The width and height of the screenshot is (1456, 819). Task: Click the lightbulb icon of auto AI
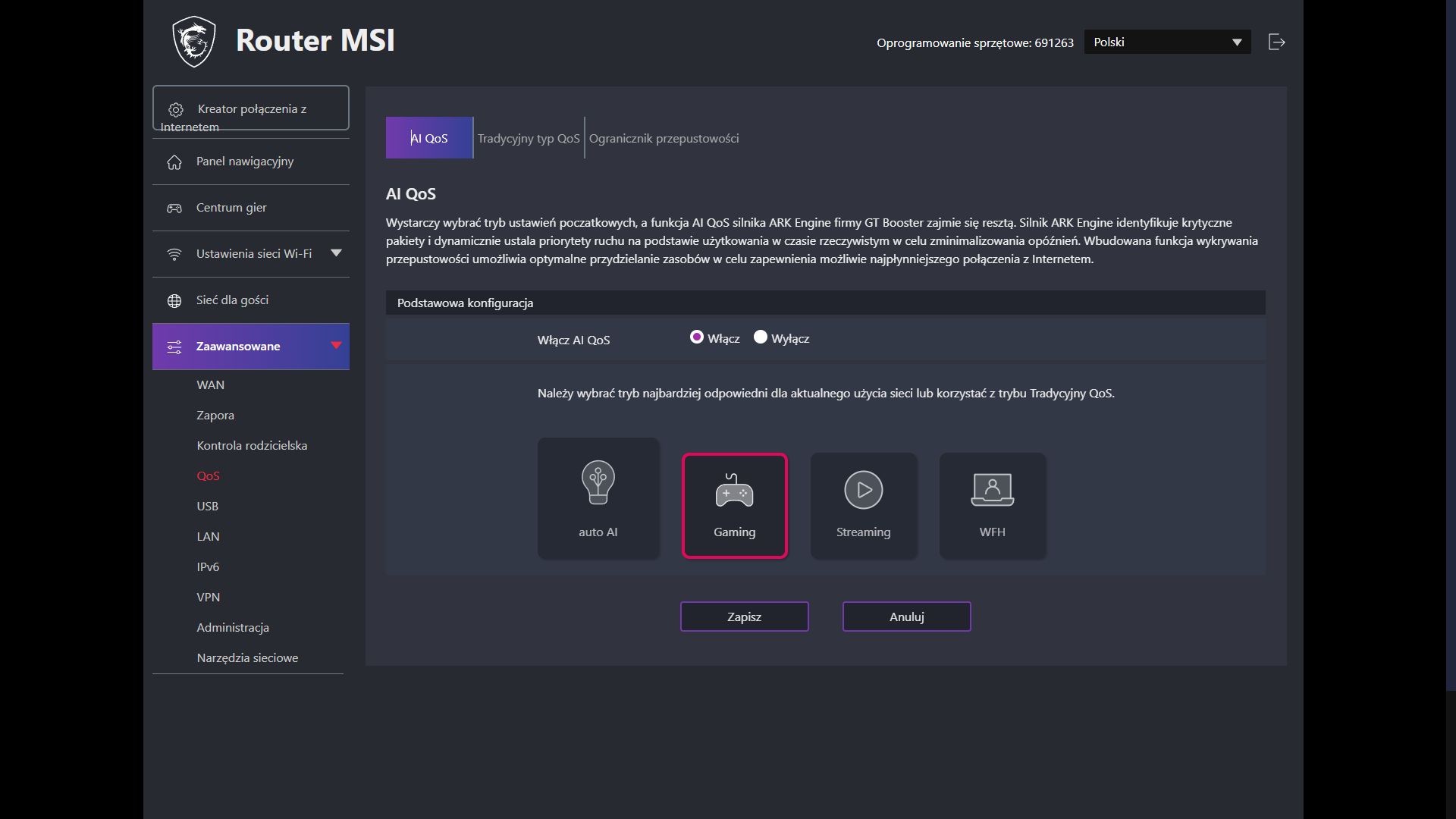click(598, 482)
